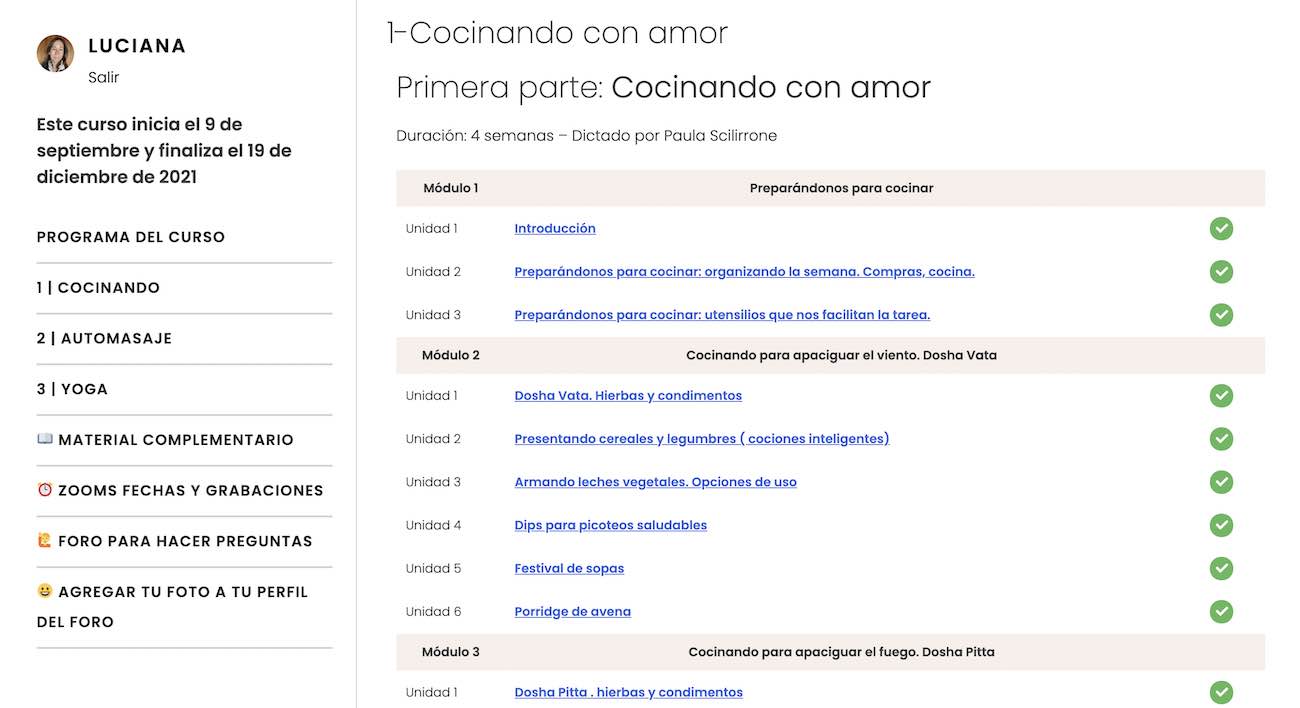Open the Introducción lesson link
The width and height of the screenshot is (1300, 708).
pyautogui.click(x=555, y=229)
